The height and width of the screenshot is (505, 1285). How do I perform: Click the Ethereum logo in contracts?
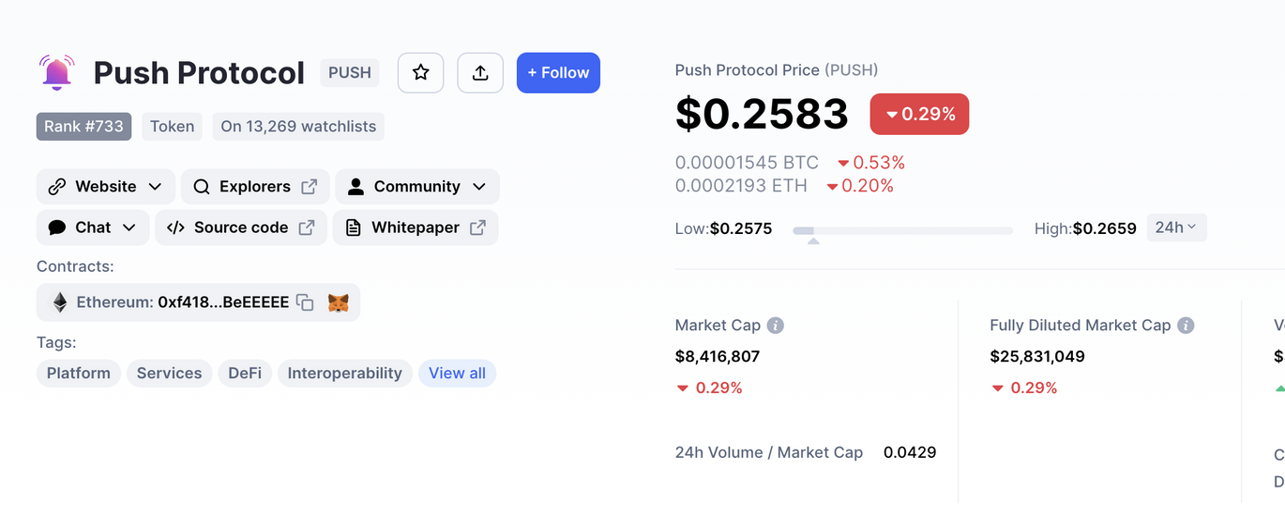tap(60, 302)
